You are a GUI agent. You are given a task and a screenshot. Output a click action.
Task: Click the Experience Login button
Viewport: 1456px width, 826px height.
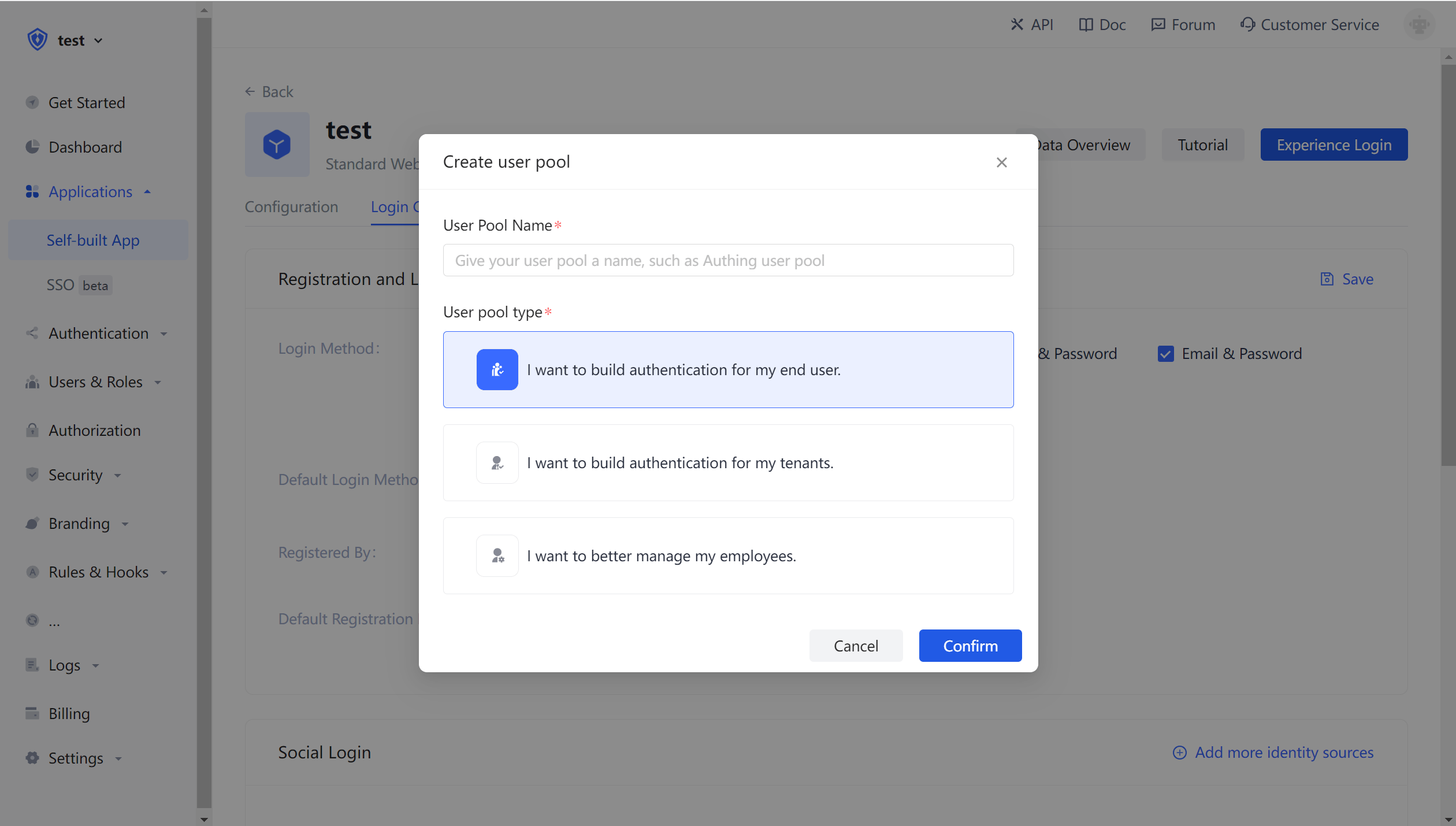1334,145
